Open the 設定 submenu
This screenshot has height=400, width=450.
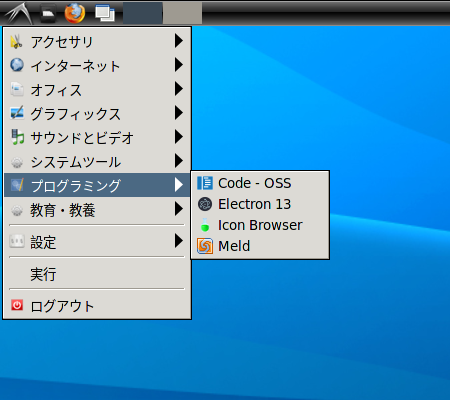coord(97,241)
